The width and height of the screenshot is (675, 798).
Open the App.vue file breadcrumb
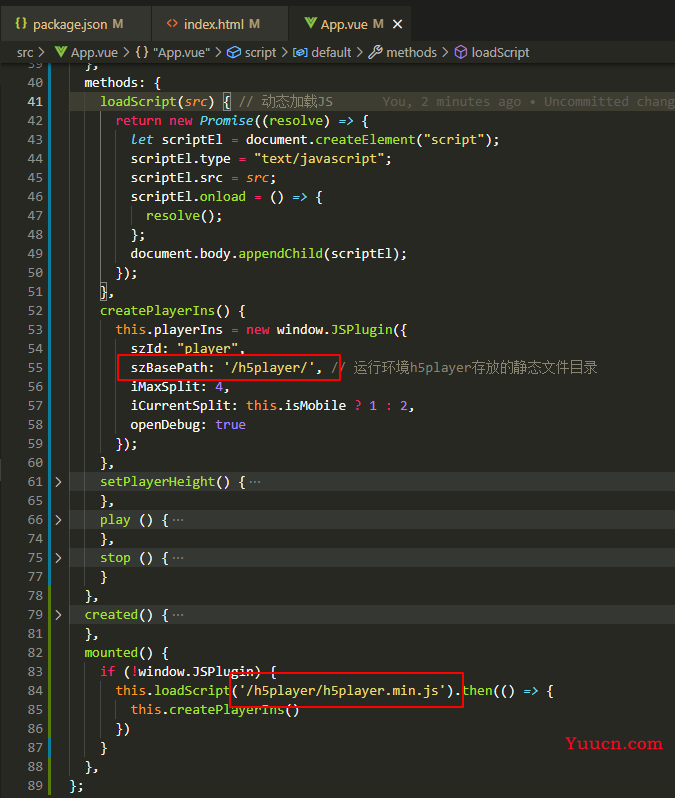[x=94, y=52]
